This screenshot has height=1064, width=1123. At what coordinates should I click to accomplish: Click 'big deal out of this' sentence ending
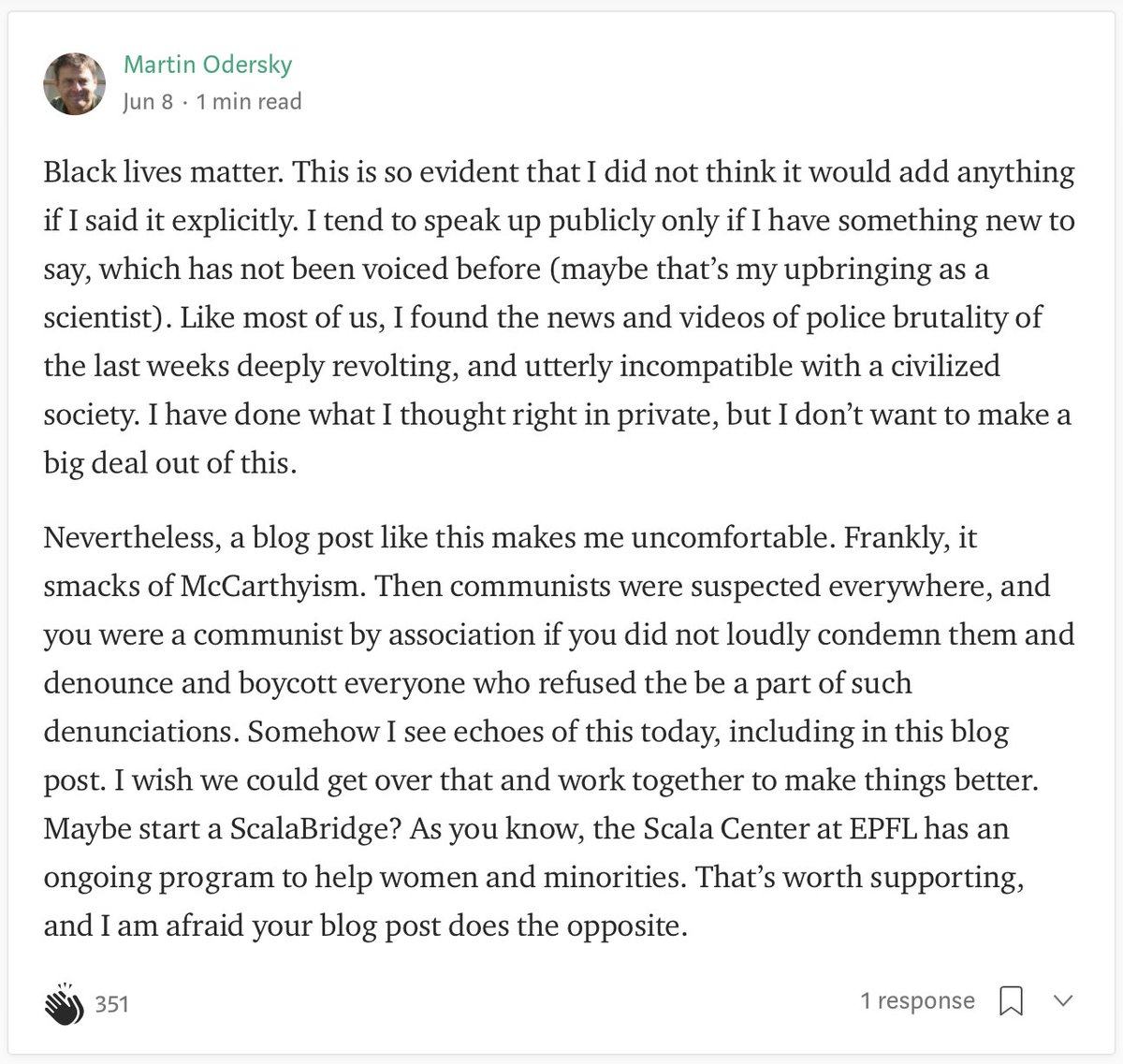(169, 463)
